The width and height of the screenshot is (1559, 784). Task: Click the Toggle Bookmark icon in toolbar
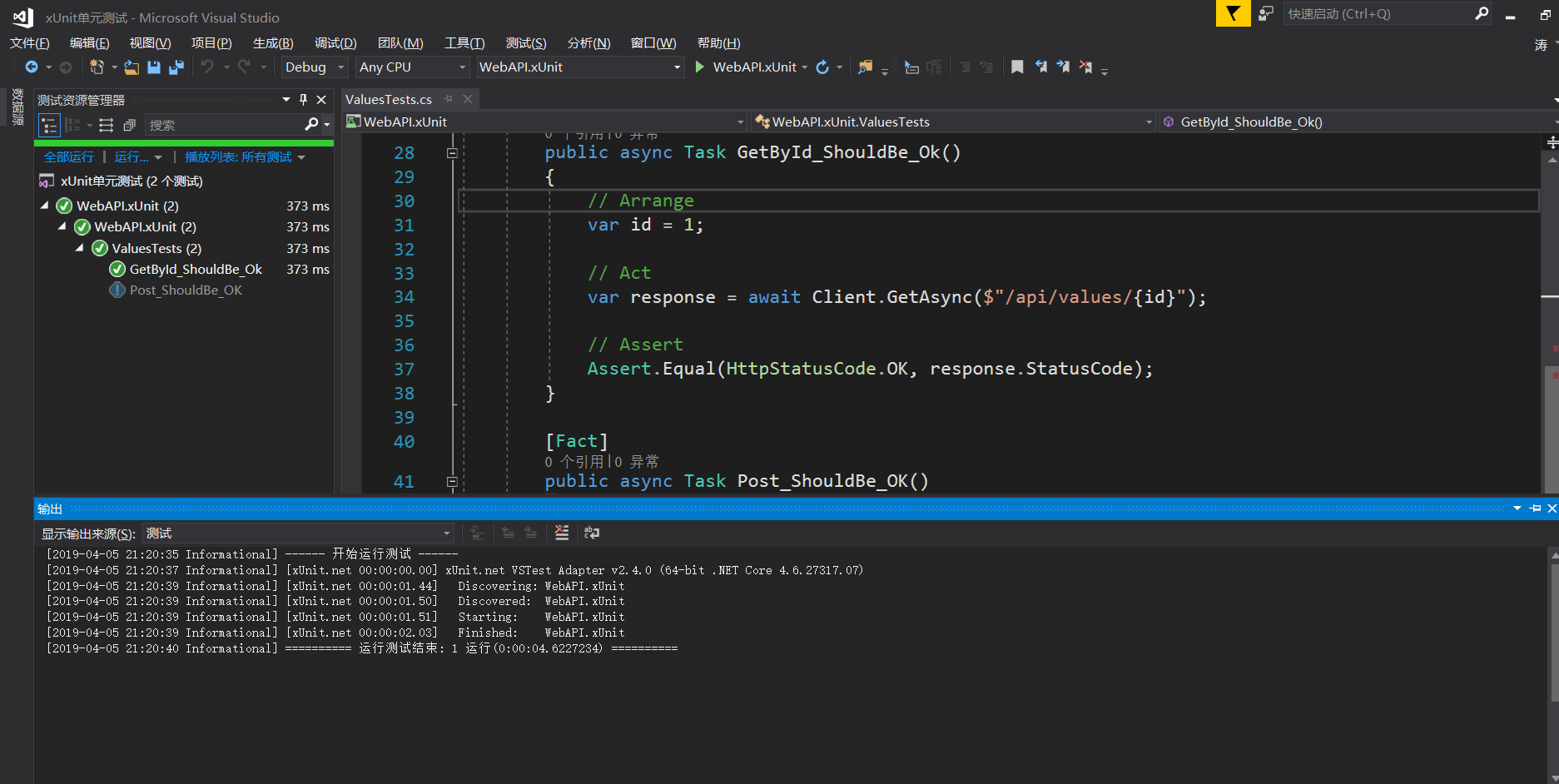1017,67
